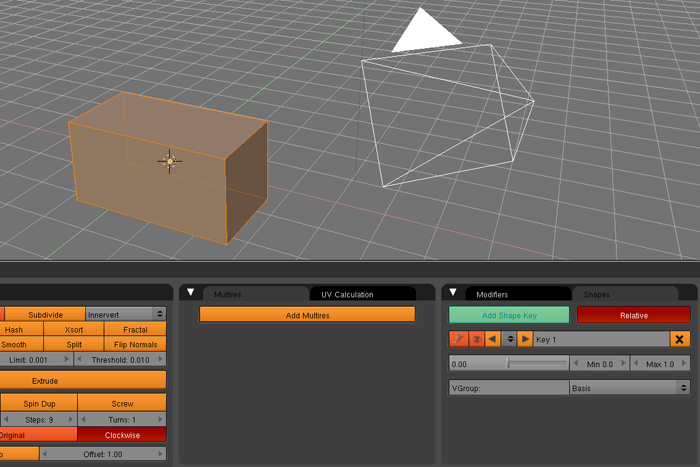Switch to the UV Calculation tab
Screen dimensions: 700x467
click(x=362, y=294)
